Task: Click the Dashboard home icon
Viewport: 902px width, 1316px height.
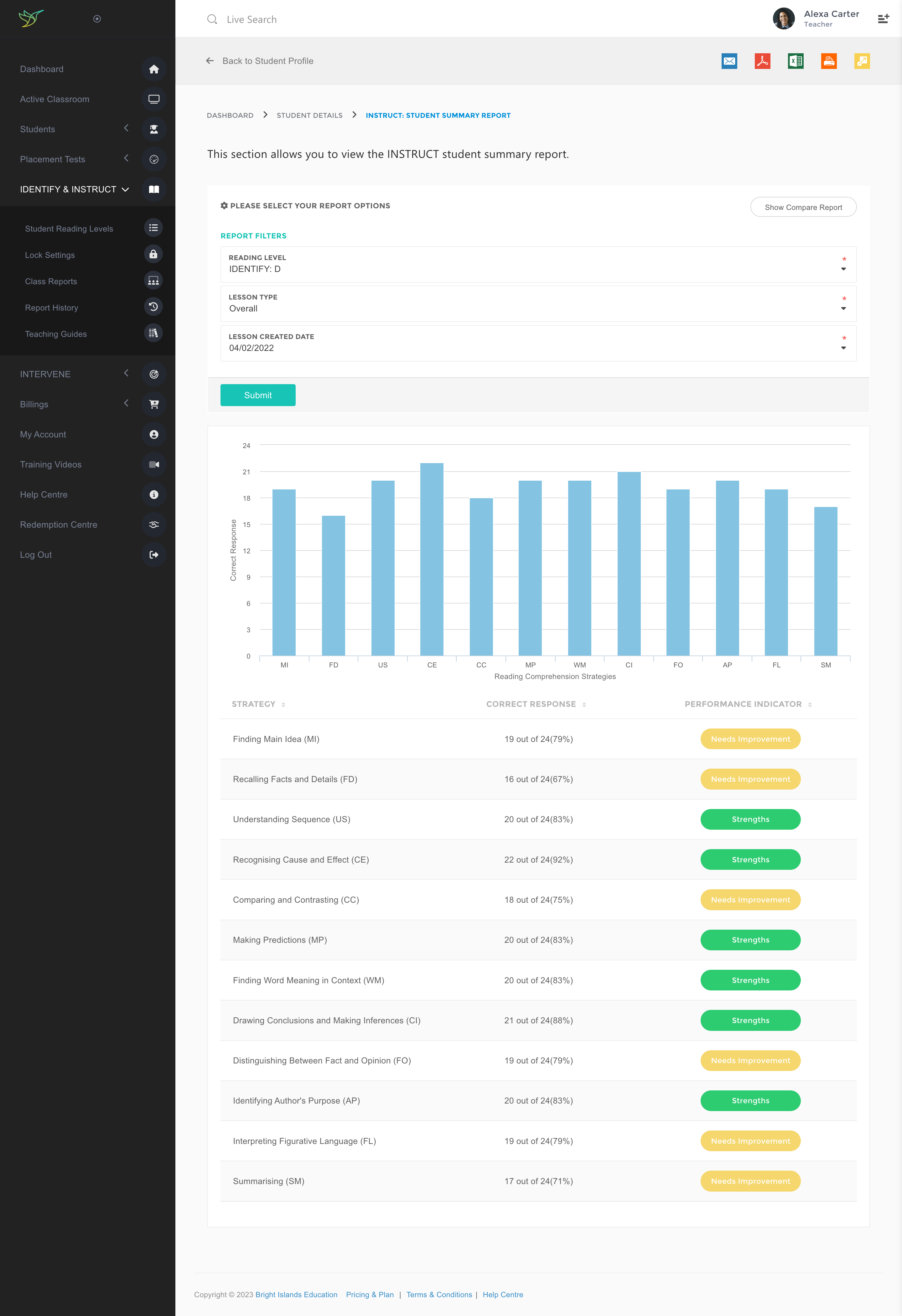Action: [153, 69]
